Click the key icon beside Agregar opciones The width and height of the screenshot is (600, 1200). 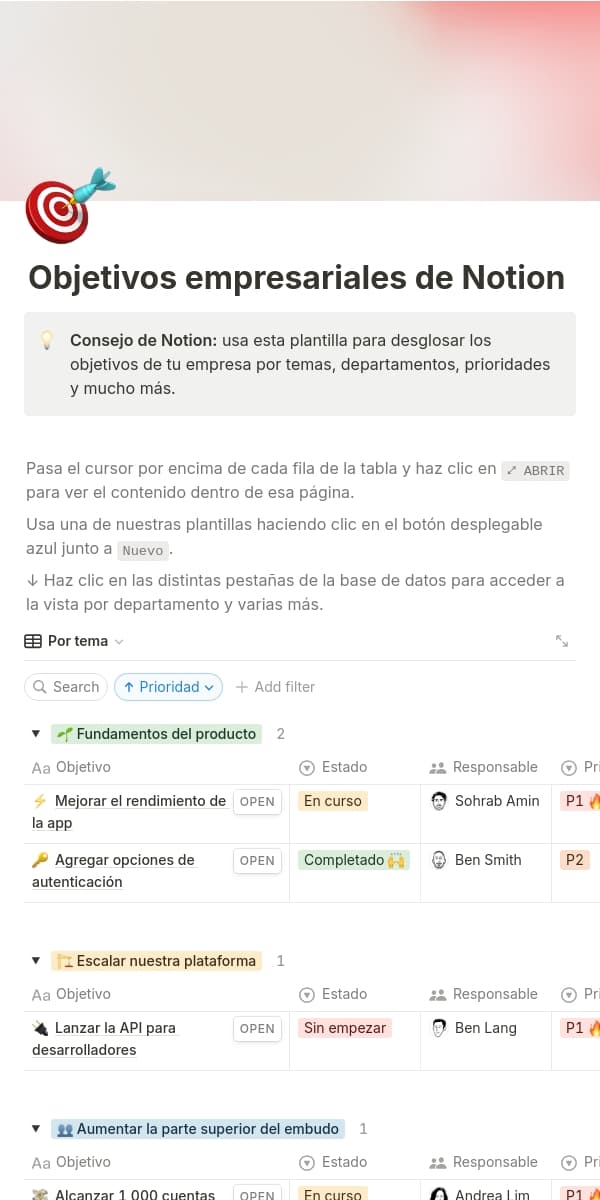tap(40, 860)
